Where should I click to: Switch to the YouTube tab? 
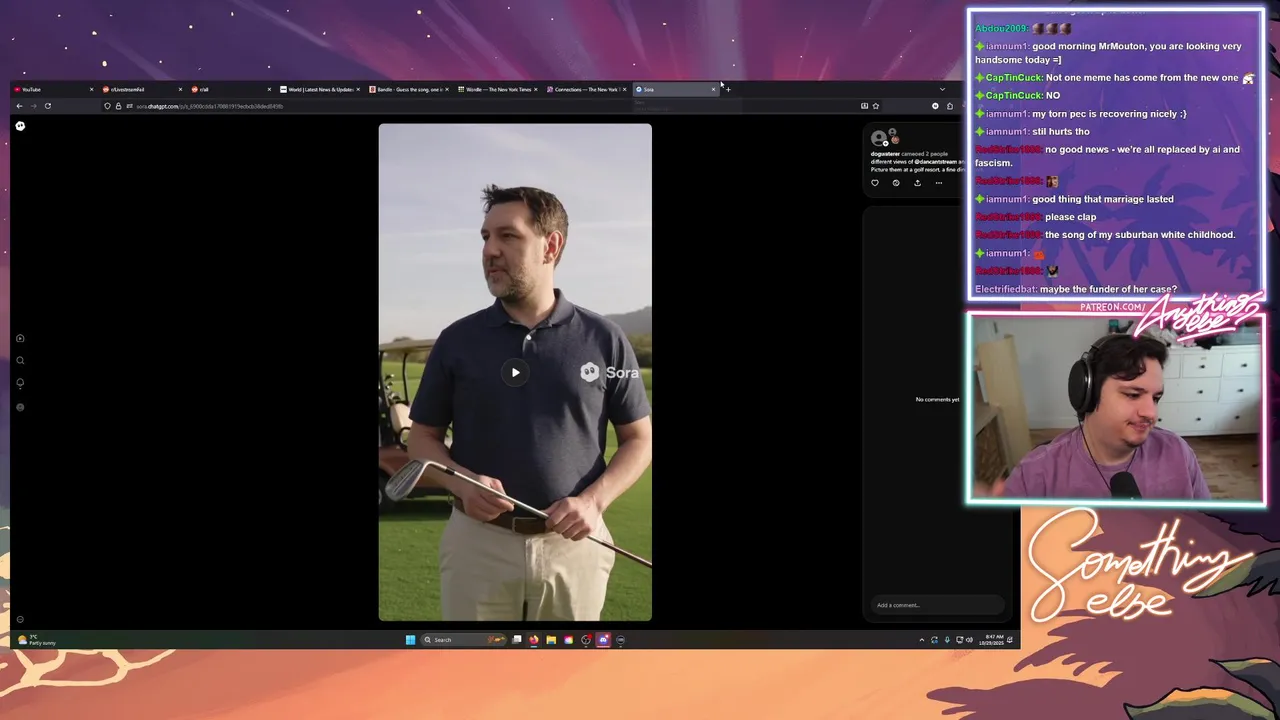(x=54, y=89)
